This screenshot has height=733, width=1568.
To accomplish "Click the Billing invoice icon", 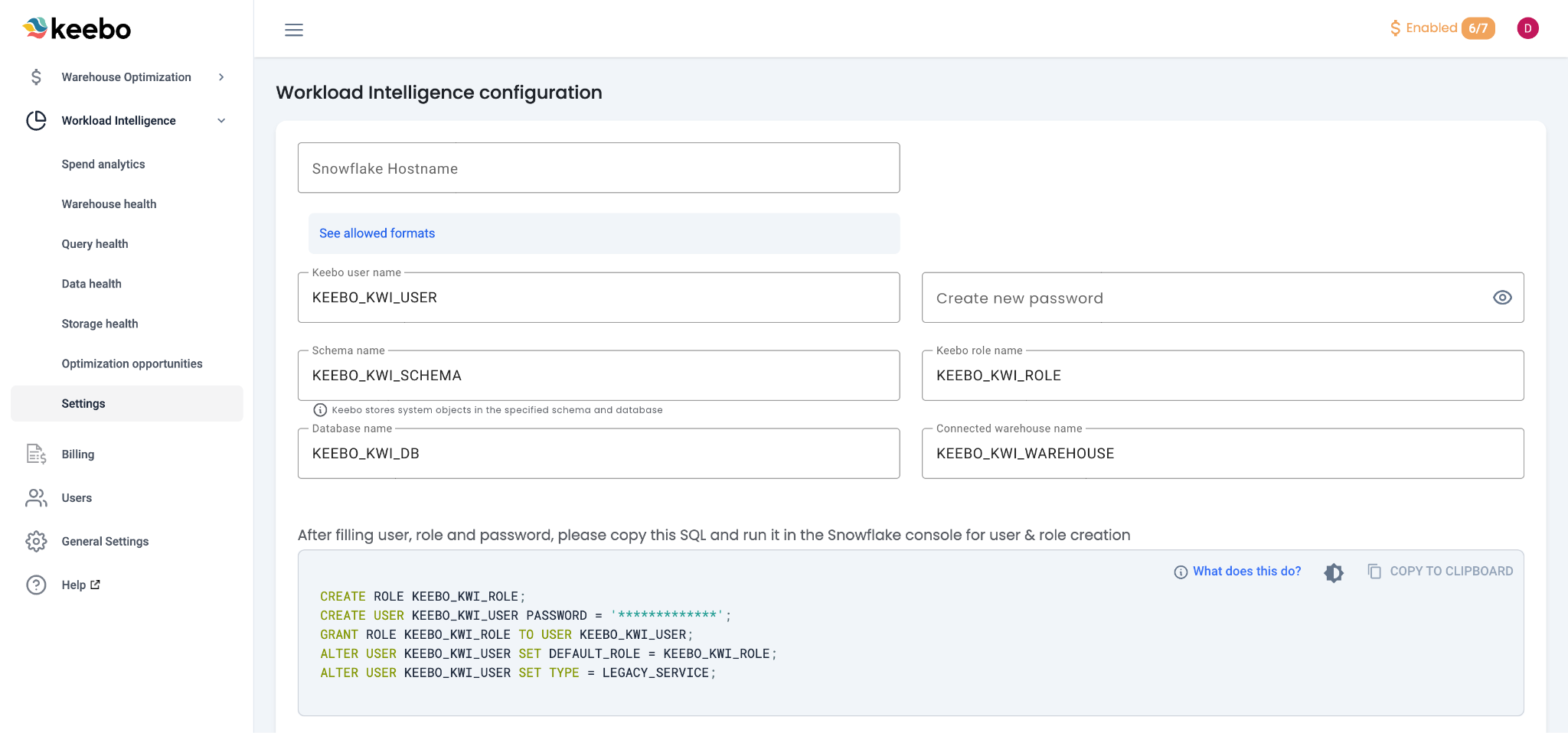I will click(x=36, y=454).
